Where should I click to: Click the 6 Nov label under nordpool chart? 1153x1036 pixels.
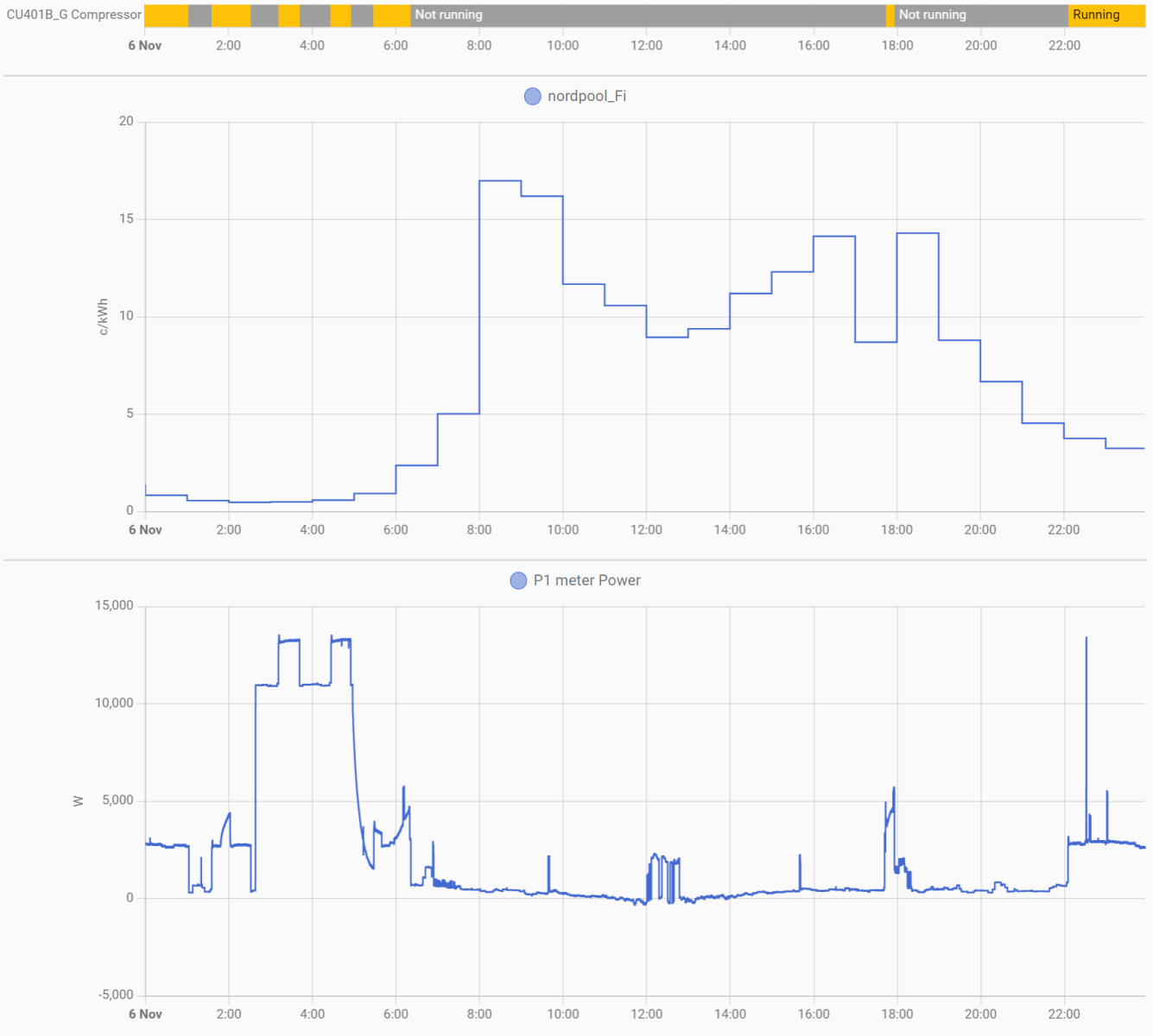click(145, 530)
